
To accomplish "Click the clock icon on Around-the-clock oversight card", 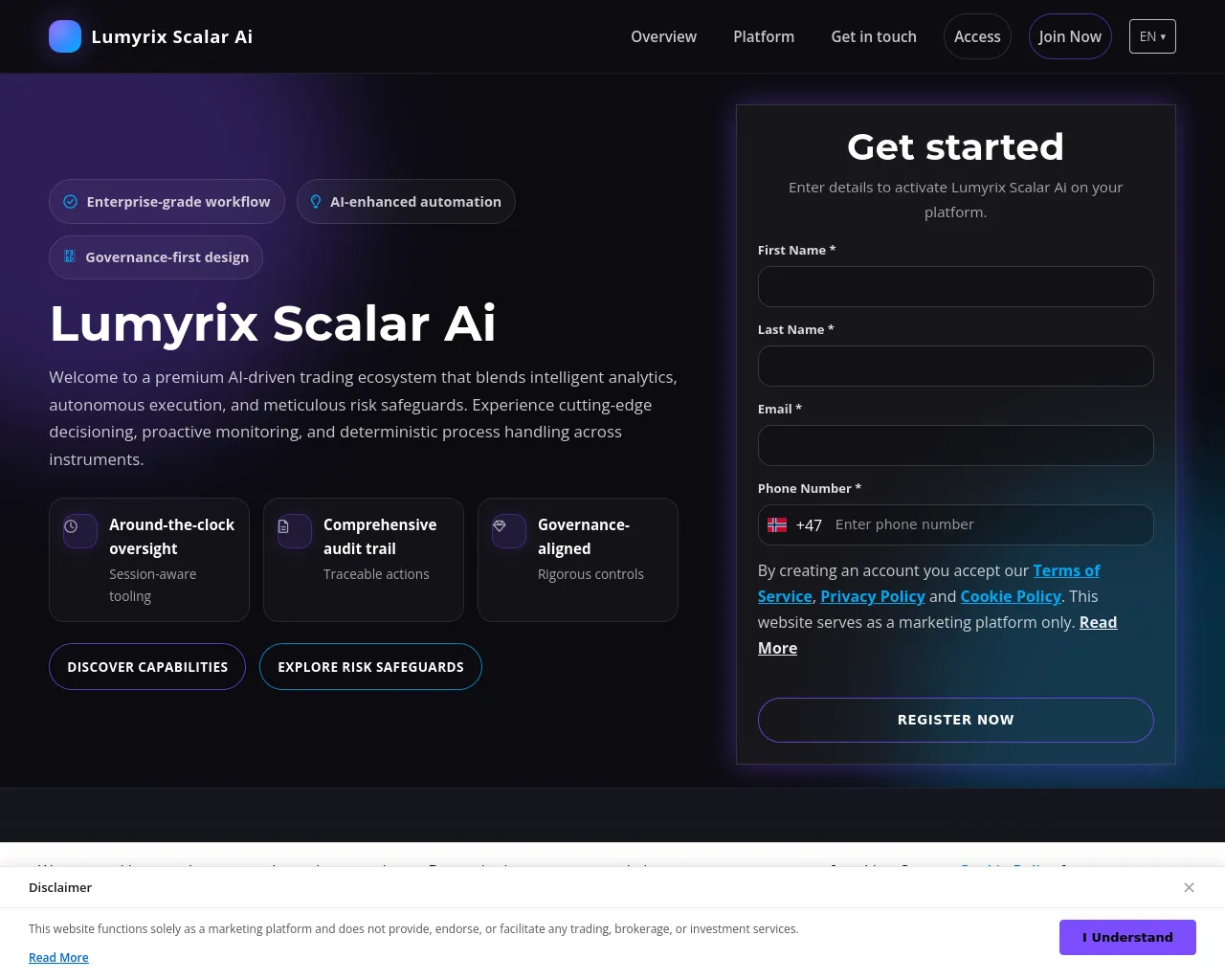I will point(71,526).
